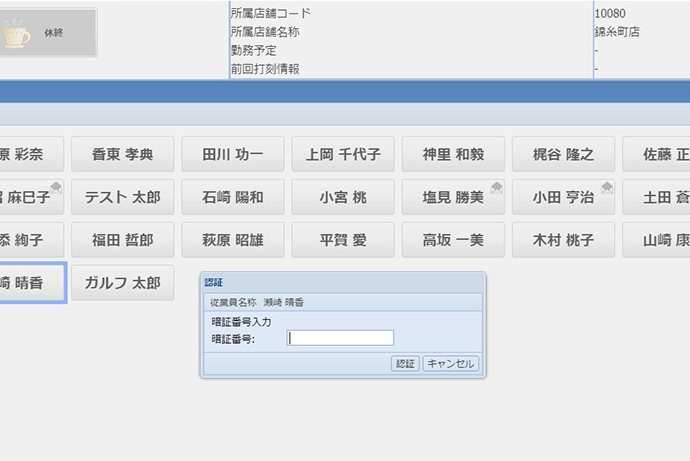
Task: Select employee 上岡 千代子
Action: pyautogui.click(x=343, y=155)
